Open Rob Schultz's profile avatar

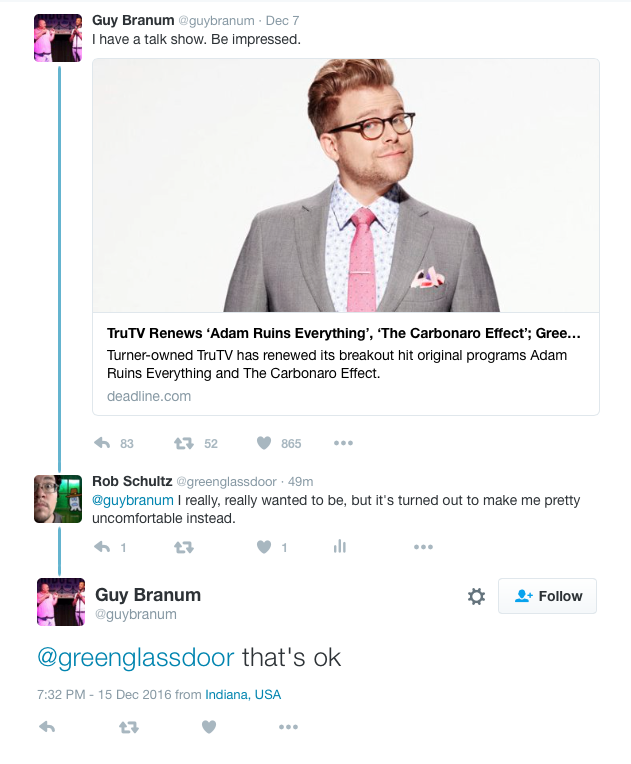[x=58, y=499]
